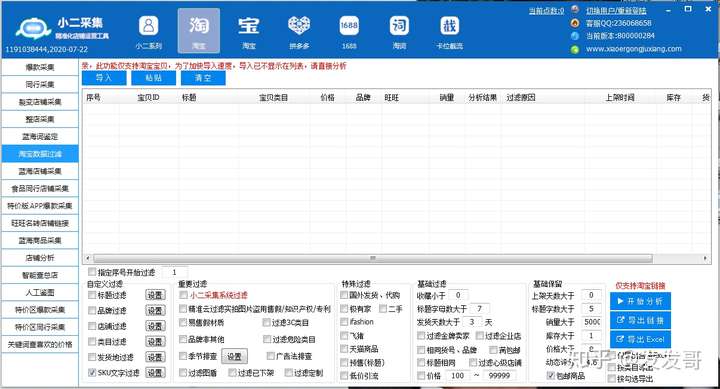Click the 小二采集 robot logo
Image resolution: width=720 pixels, height=389 pixels.
(33, 28)
